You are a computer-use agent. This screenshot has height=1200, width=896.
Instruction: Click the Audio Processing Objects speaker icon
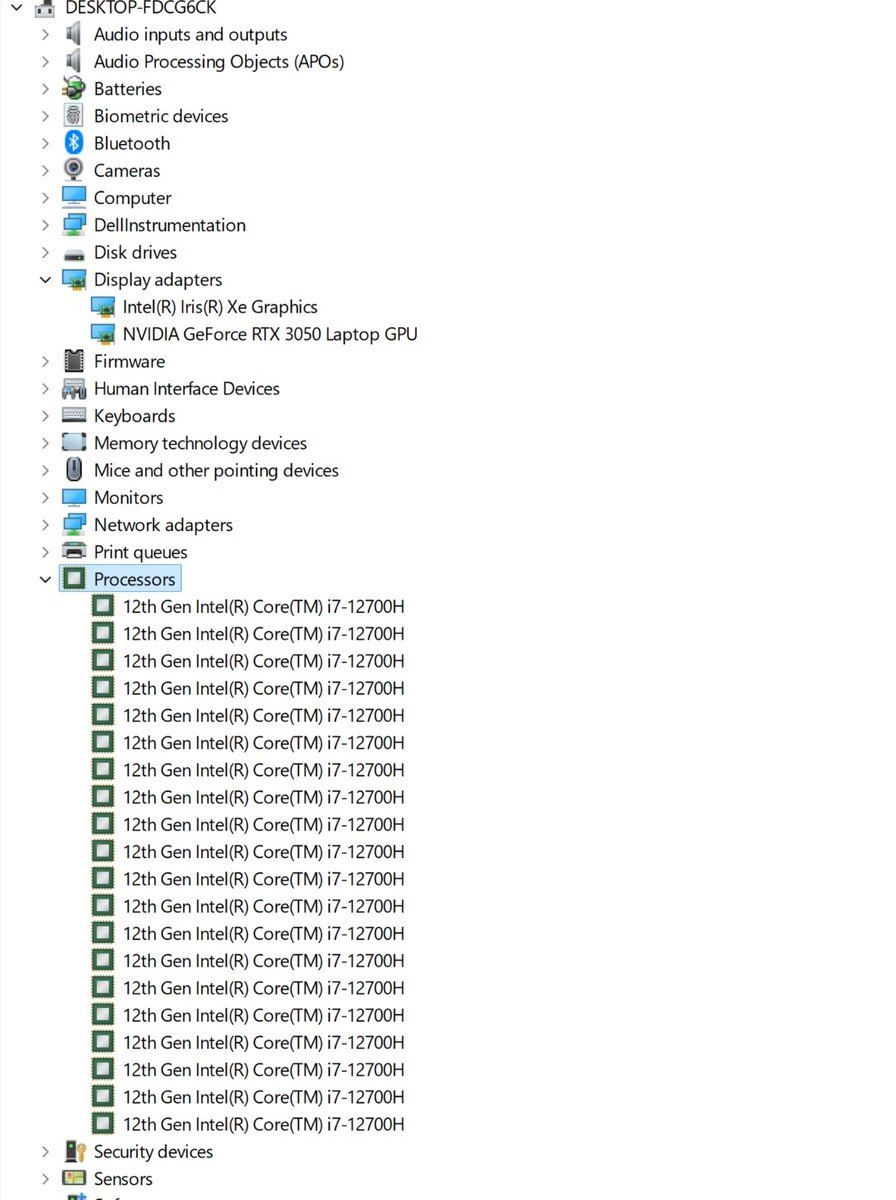pyautogui.click(x=74, y=61)
